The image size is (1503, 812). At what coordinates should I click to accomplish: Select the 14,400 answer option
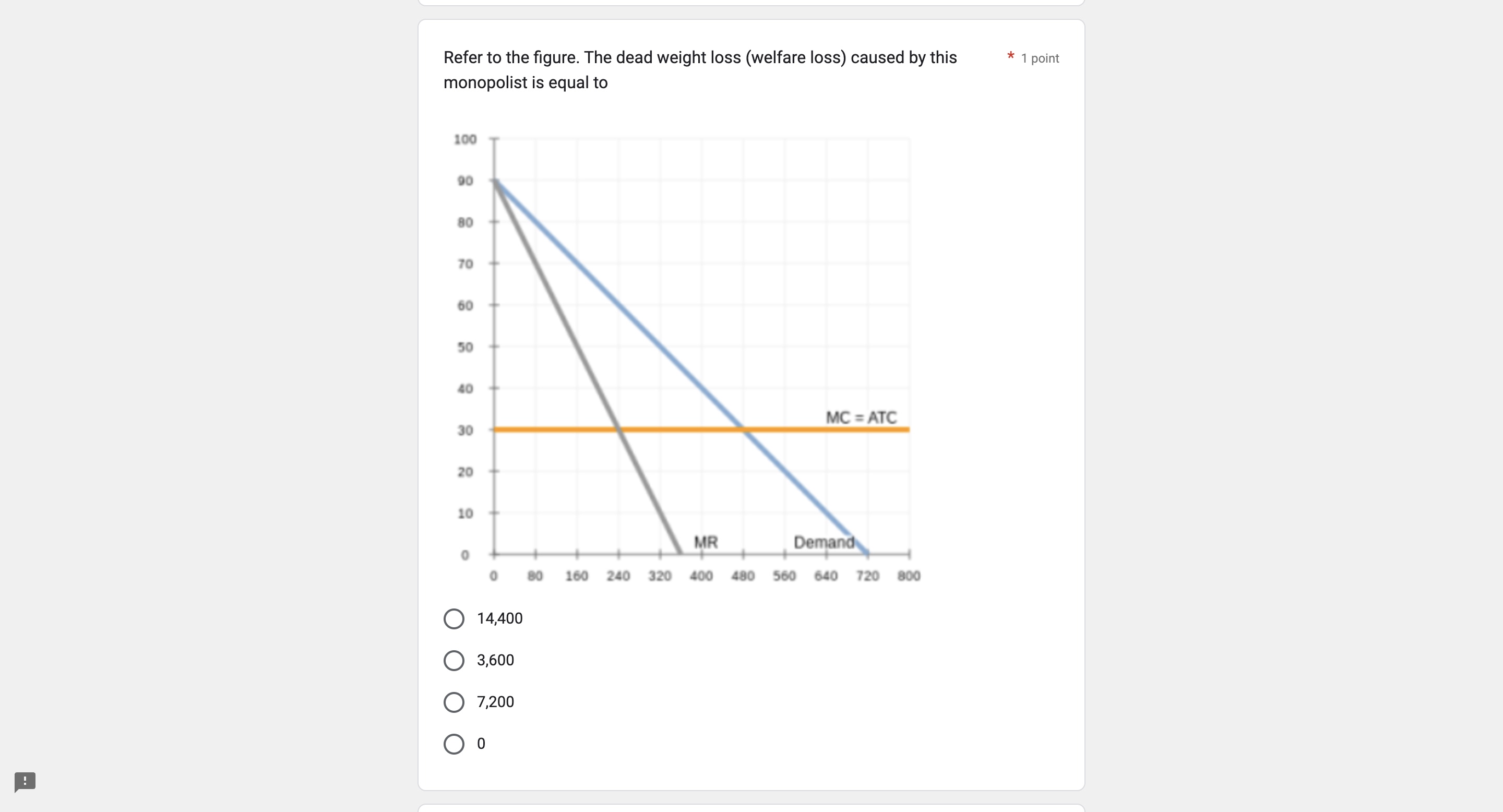(454, 618)
